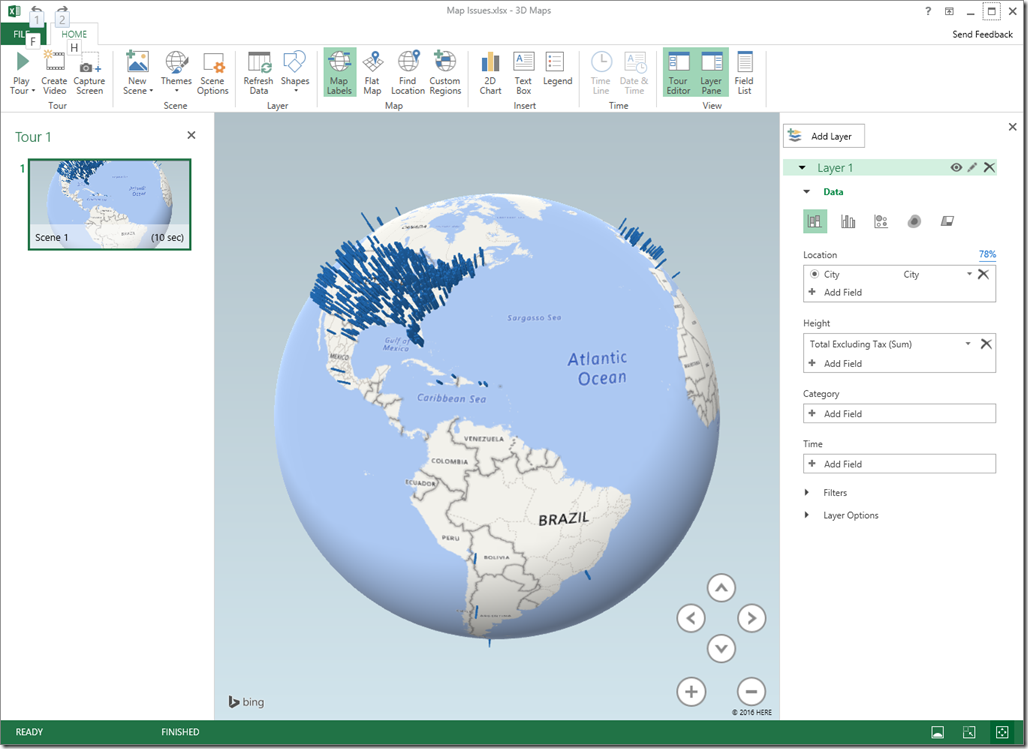Open New Scene dropdown arrow

pos(151,91)
